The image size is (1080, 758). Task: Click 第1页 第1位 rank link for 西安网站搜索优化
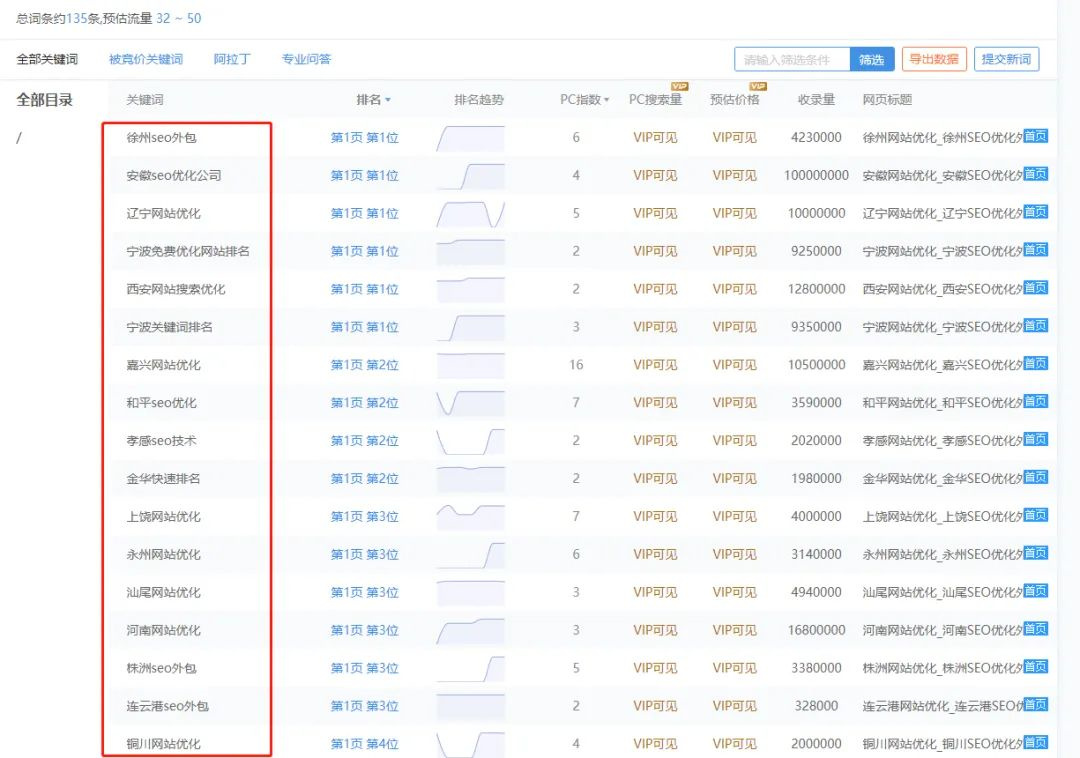click(364, 289)
